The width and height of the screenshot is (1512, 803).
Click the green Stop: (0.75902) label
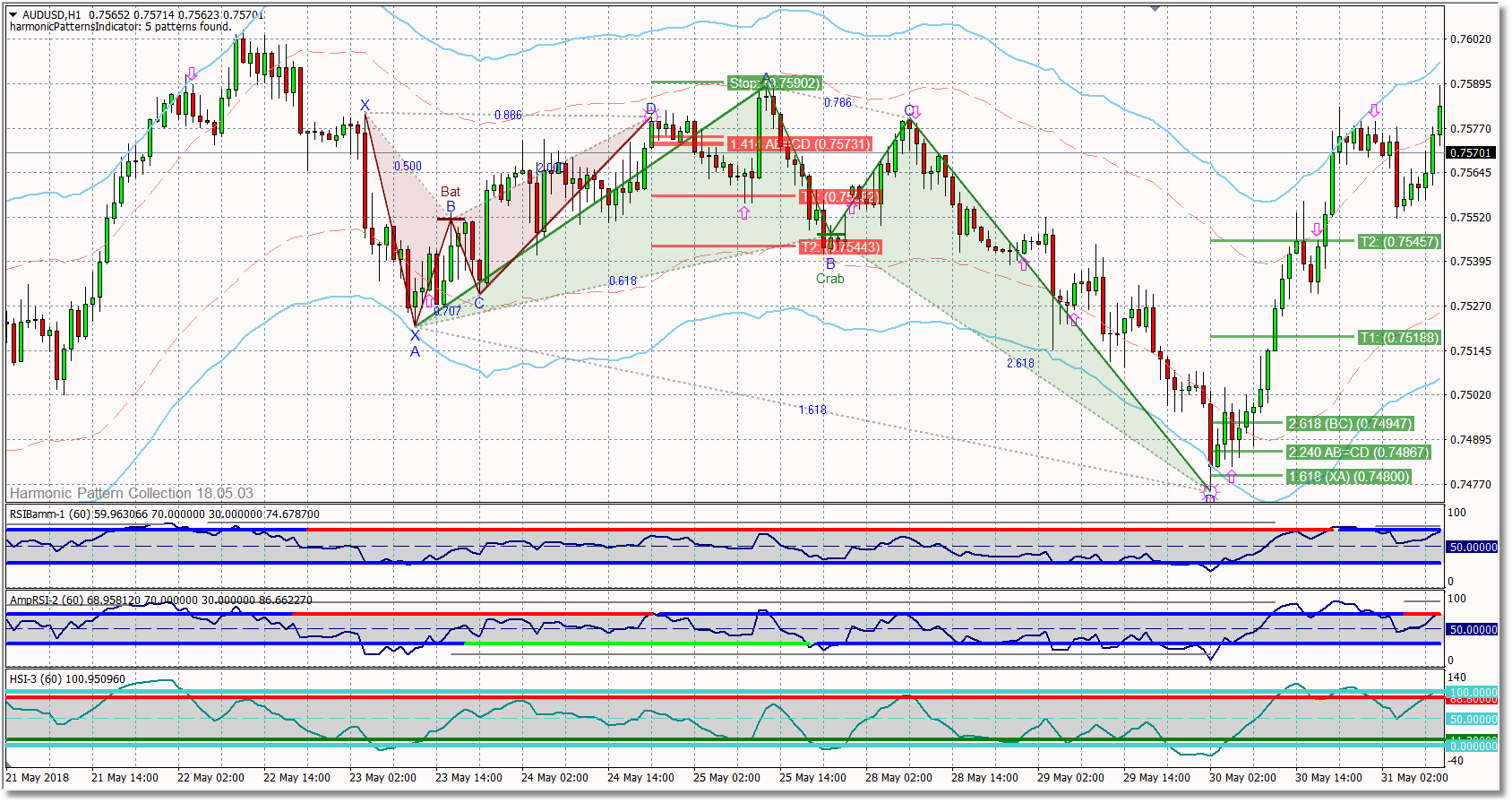(x=774, y=83)
